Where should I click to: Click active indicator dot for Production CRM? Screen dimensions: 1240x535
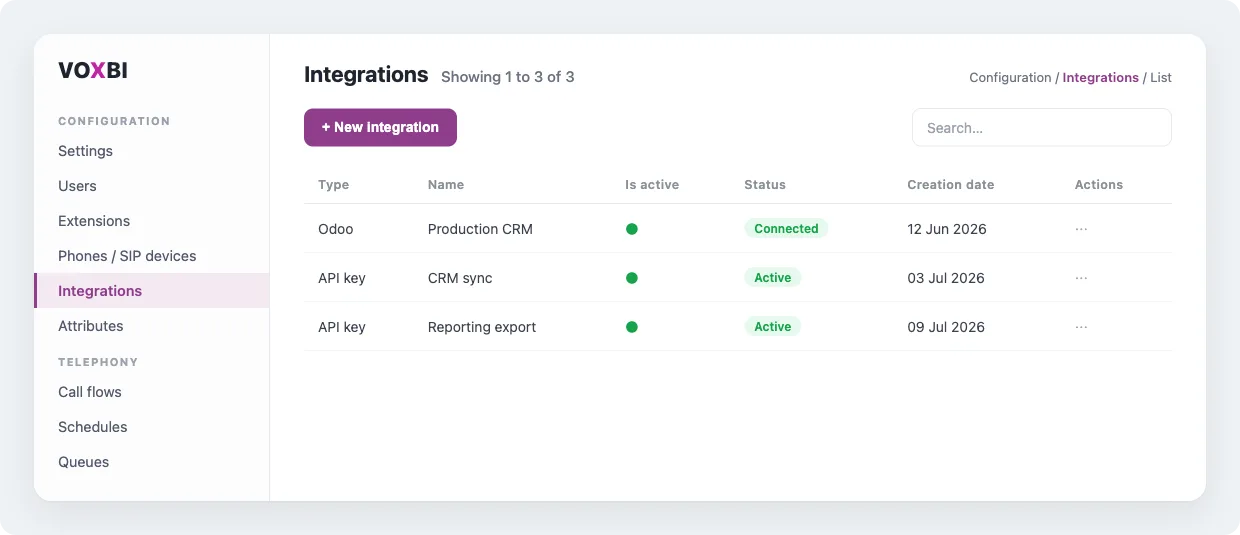632,229
